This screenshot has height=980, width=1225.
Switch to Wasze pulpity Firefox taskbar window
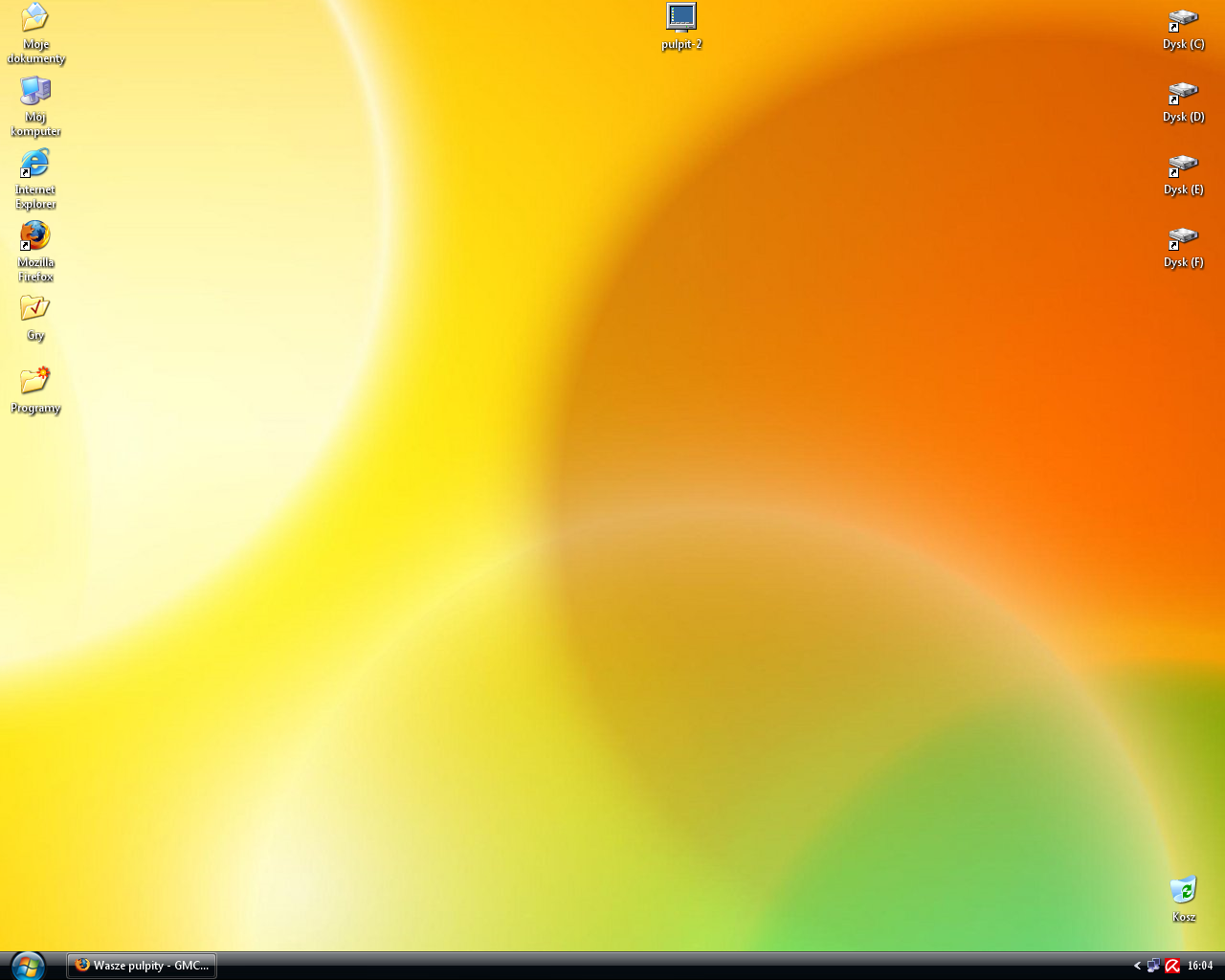[x=142, y=966]
